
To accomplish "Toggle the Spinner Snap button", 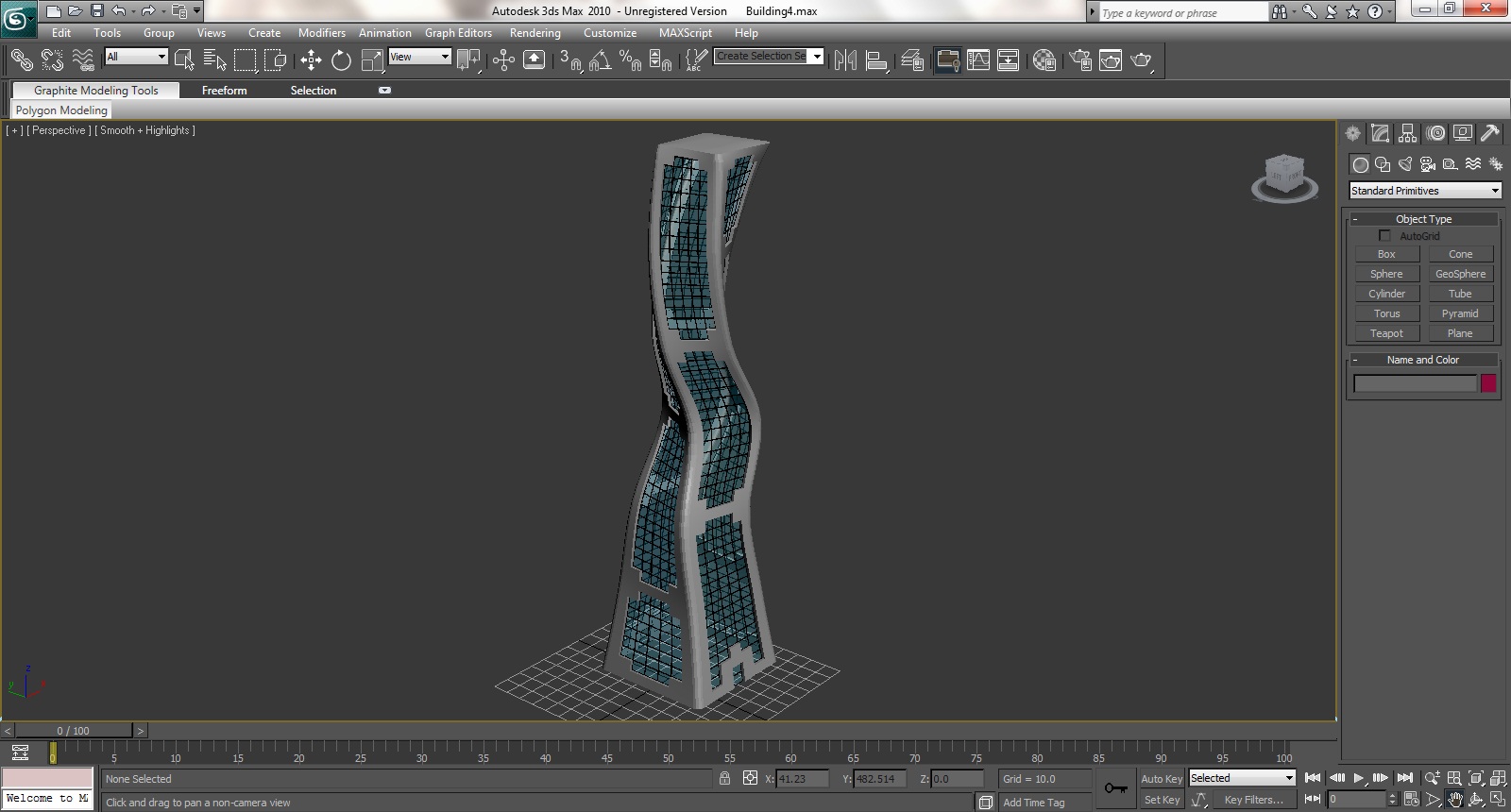I will pyautogui.click(x=660, y=60).
